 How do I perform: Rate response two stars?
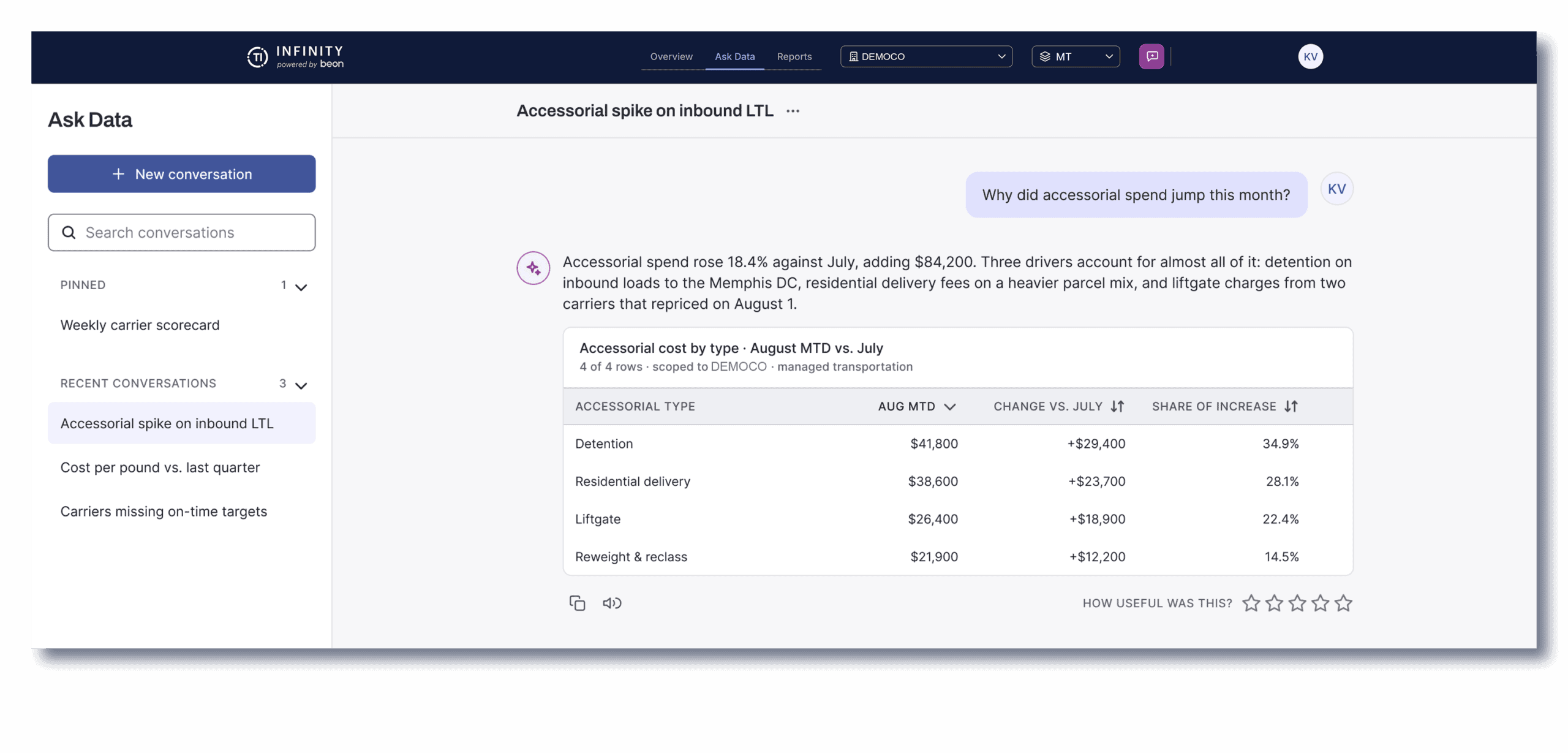[1274, 603]
